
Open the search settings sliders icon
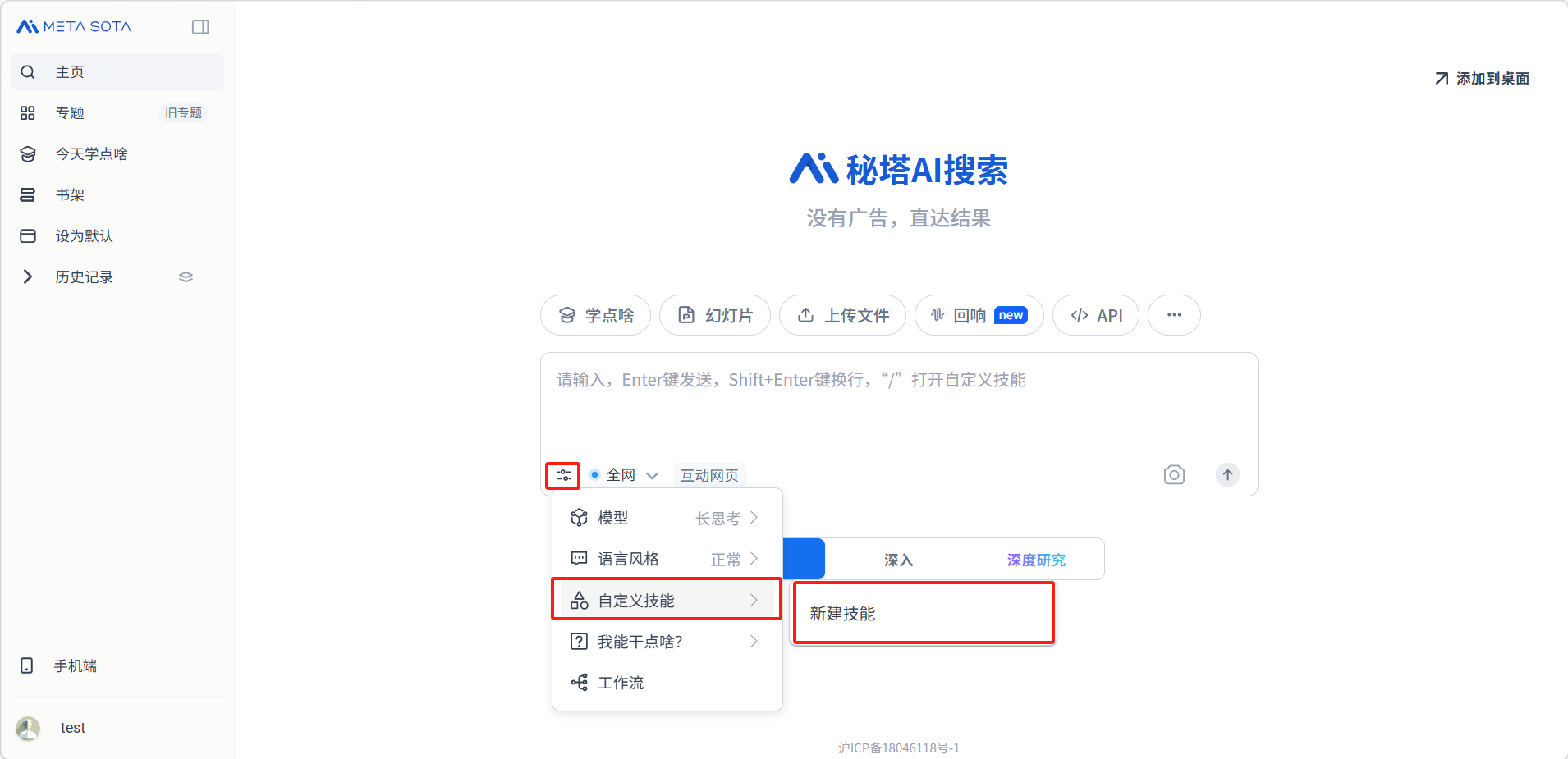pos(563,475)
